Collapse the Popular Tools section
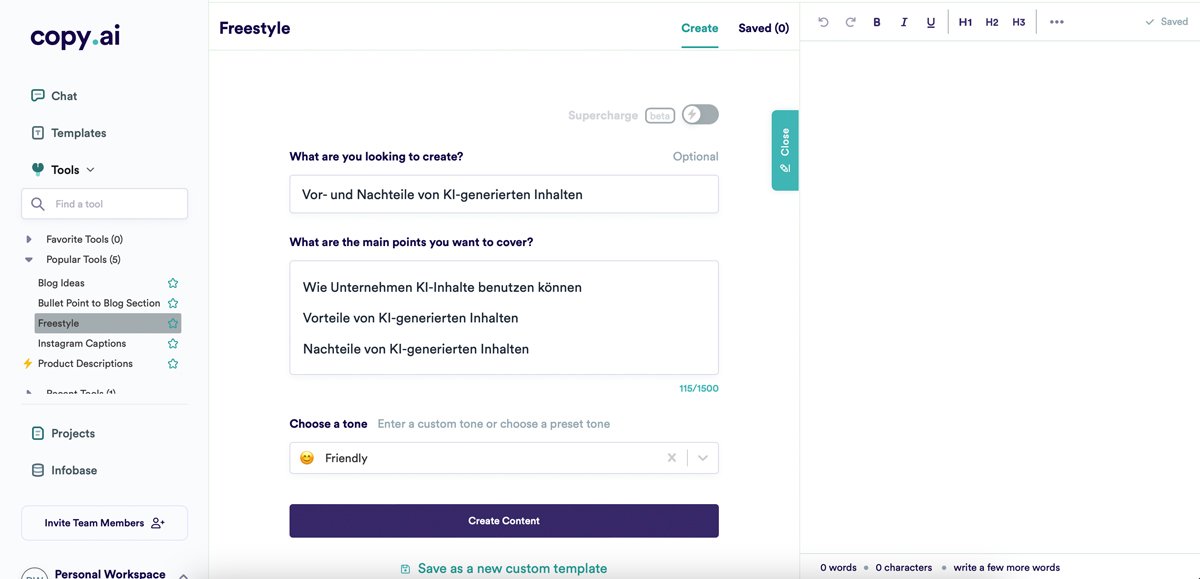The image size is (1200, 579). click(x=29, y=260)
